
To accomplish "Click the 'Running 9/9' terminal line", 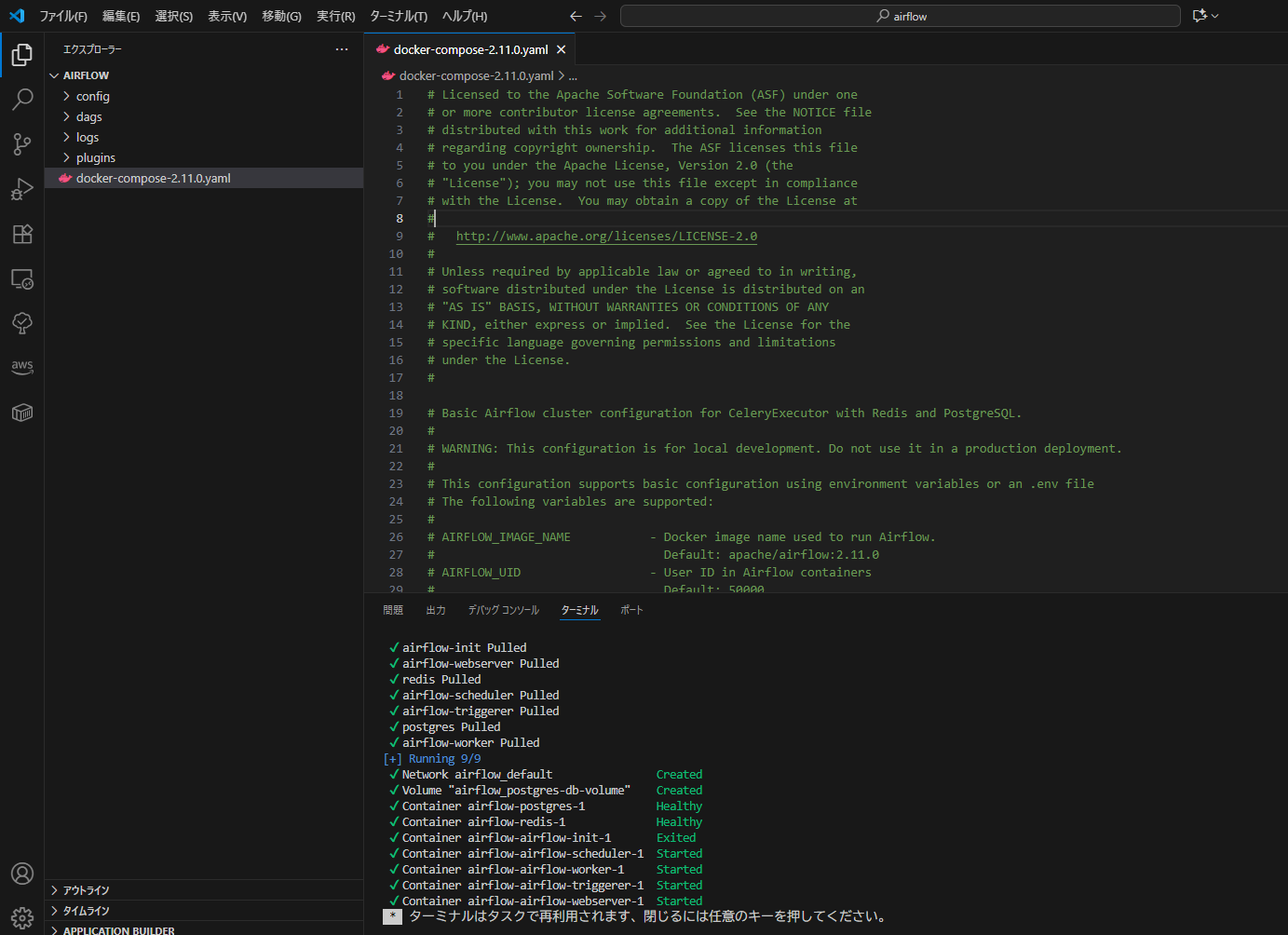I will point(432,759).
